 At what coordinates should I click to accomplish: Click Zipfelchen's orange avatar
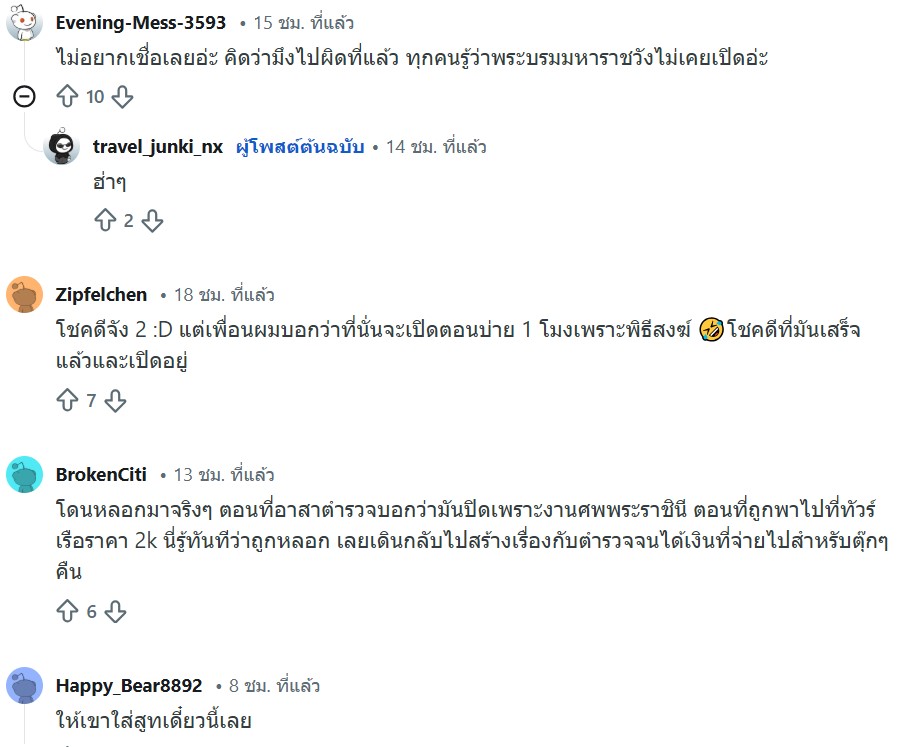click(25, 295)
